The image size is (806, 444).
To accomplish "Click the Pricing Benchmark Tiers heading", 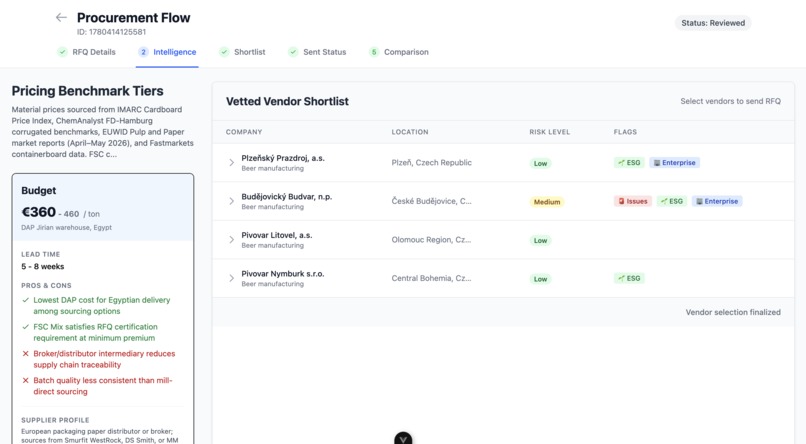I will [x=87, y=91].
